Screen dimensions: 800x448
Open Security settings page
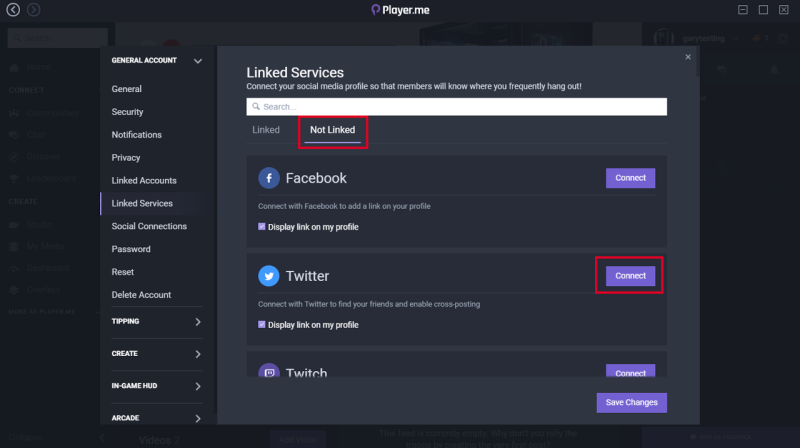tap(128, 112)
